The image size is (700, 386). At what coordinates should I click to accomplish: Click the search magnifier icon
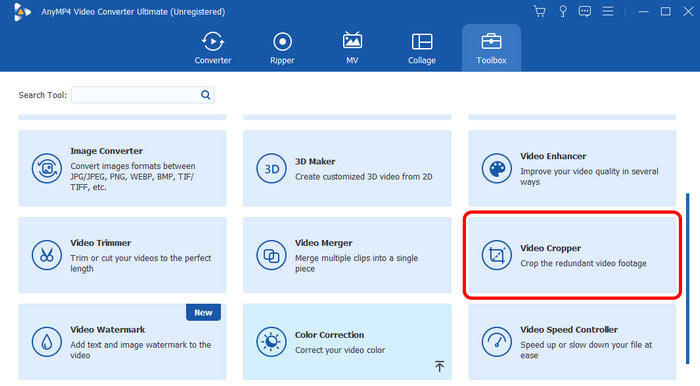coord(205,95)
